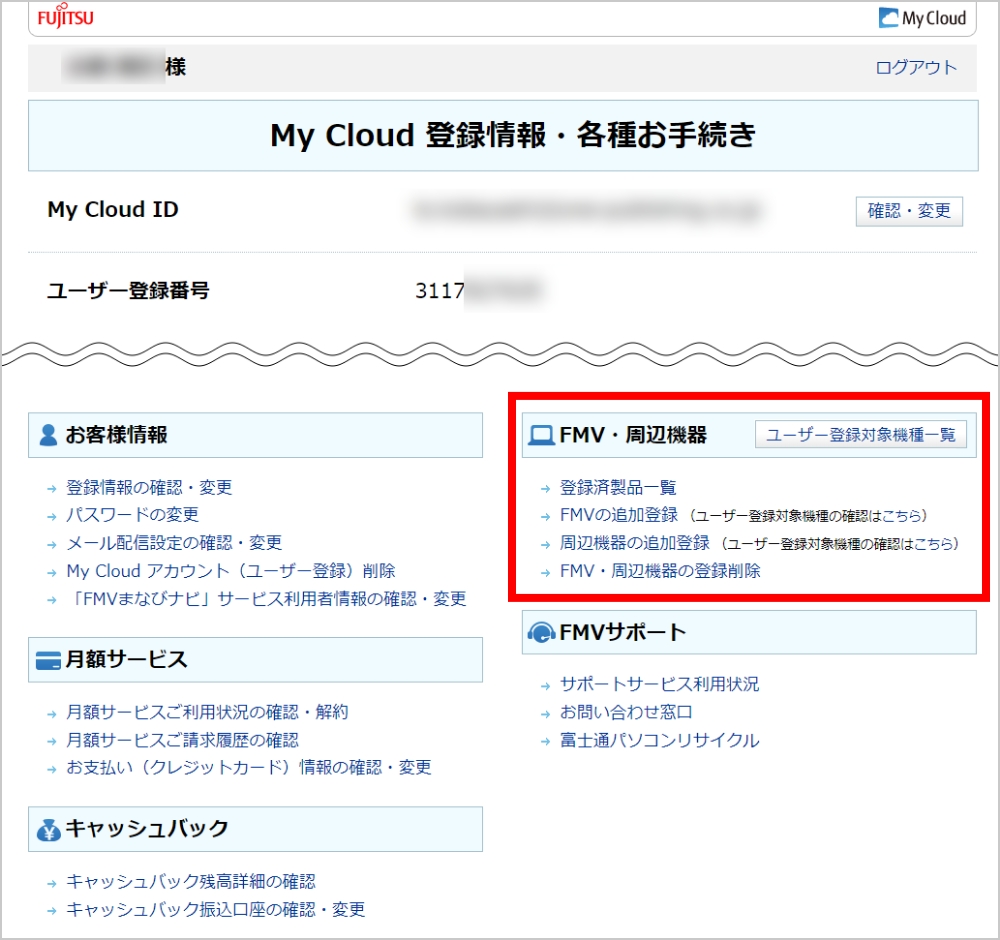Open サポートサービス利用状況 link
Viewport: 1000px width, 940px height.
(x=659, y=684)
